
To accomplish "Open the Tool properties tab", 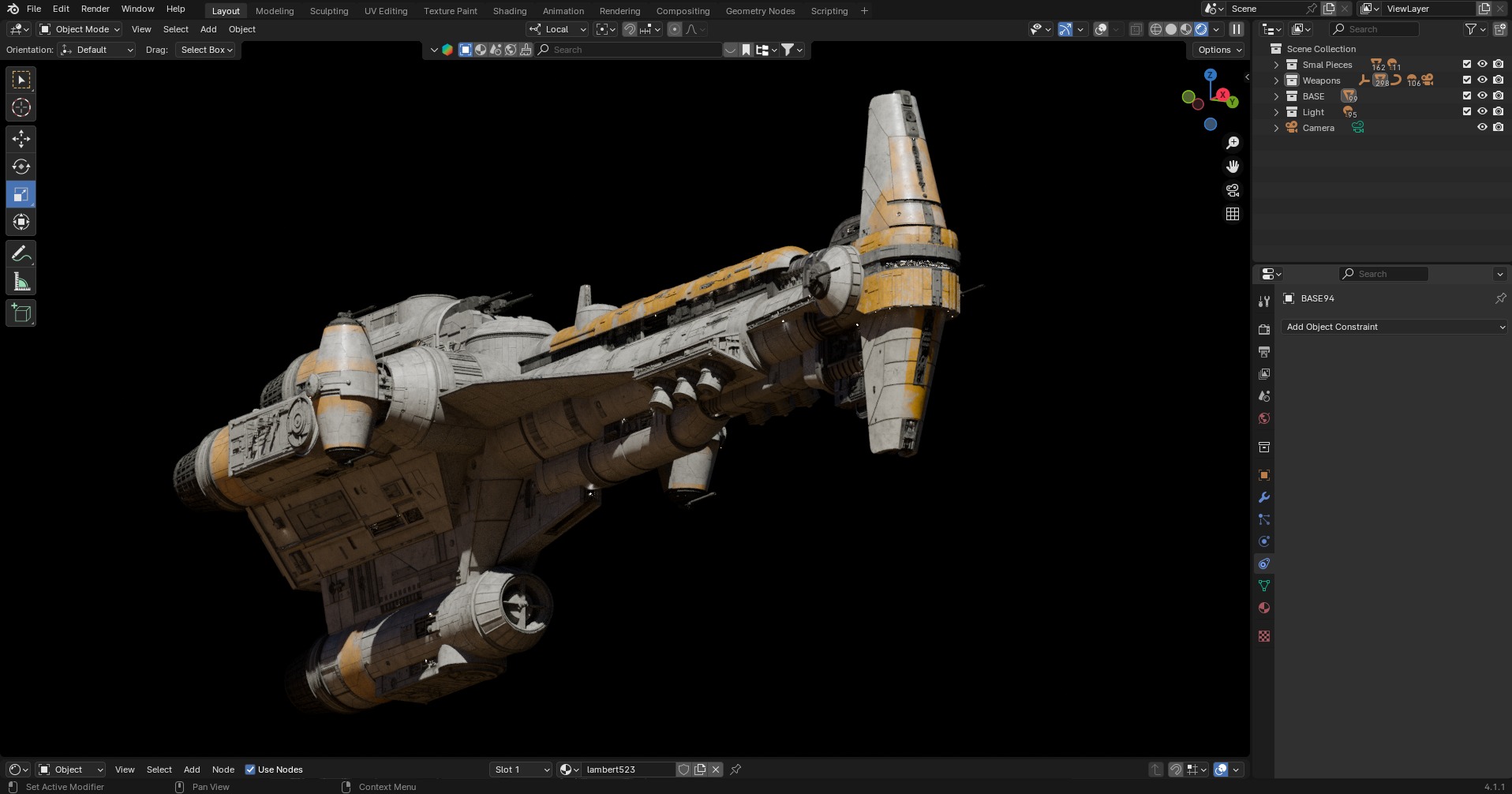I will (x=1264, y=301).
